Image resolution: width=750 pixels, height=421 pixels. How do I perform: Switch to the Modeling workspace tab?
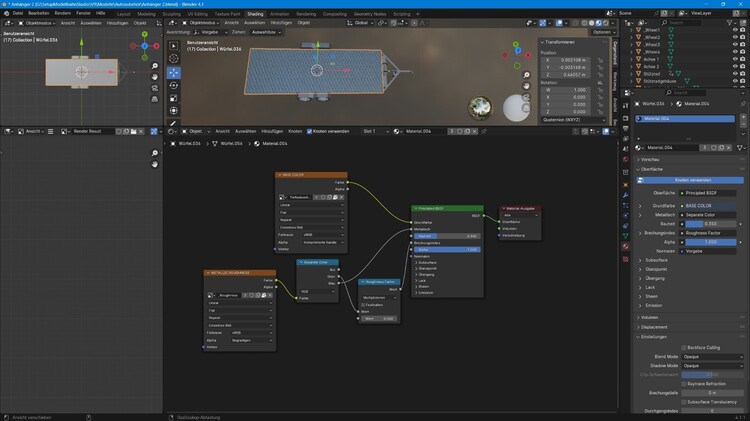point(146,14)
